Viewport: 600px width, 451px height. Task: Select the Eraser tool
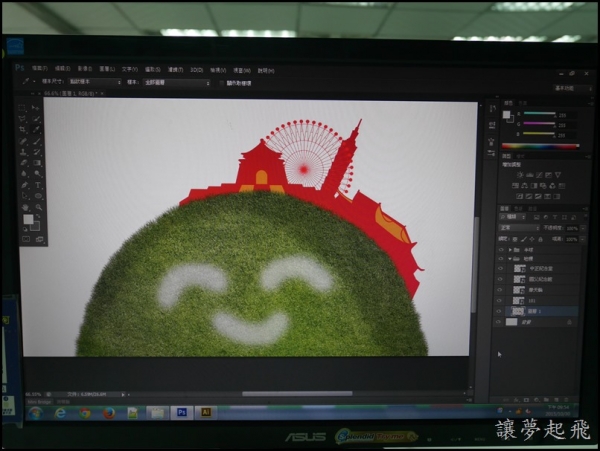(x=23, y=163)
